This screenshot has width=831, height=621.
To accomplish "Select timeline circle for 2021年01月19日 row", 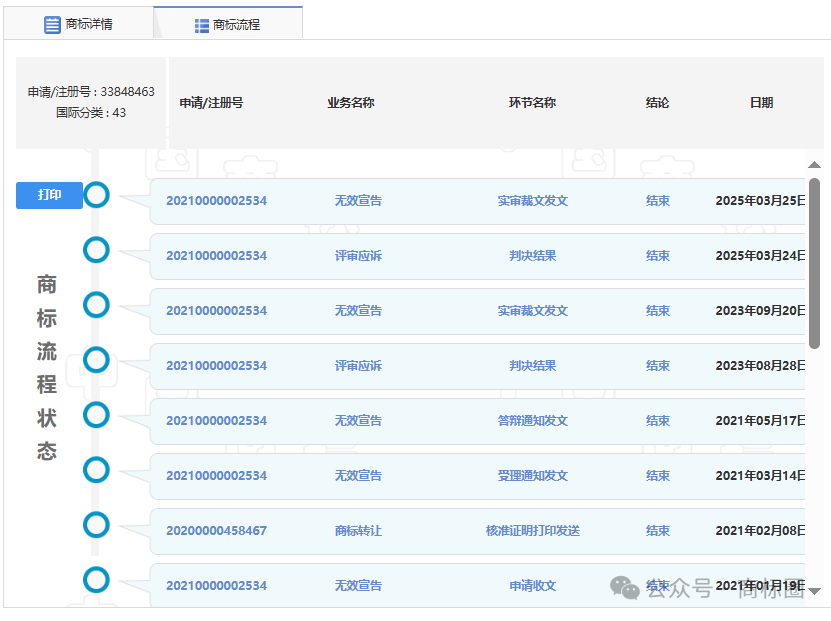I will tap(96, 580).
